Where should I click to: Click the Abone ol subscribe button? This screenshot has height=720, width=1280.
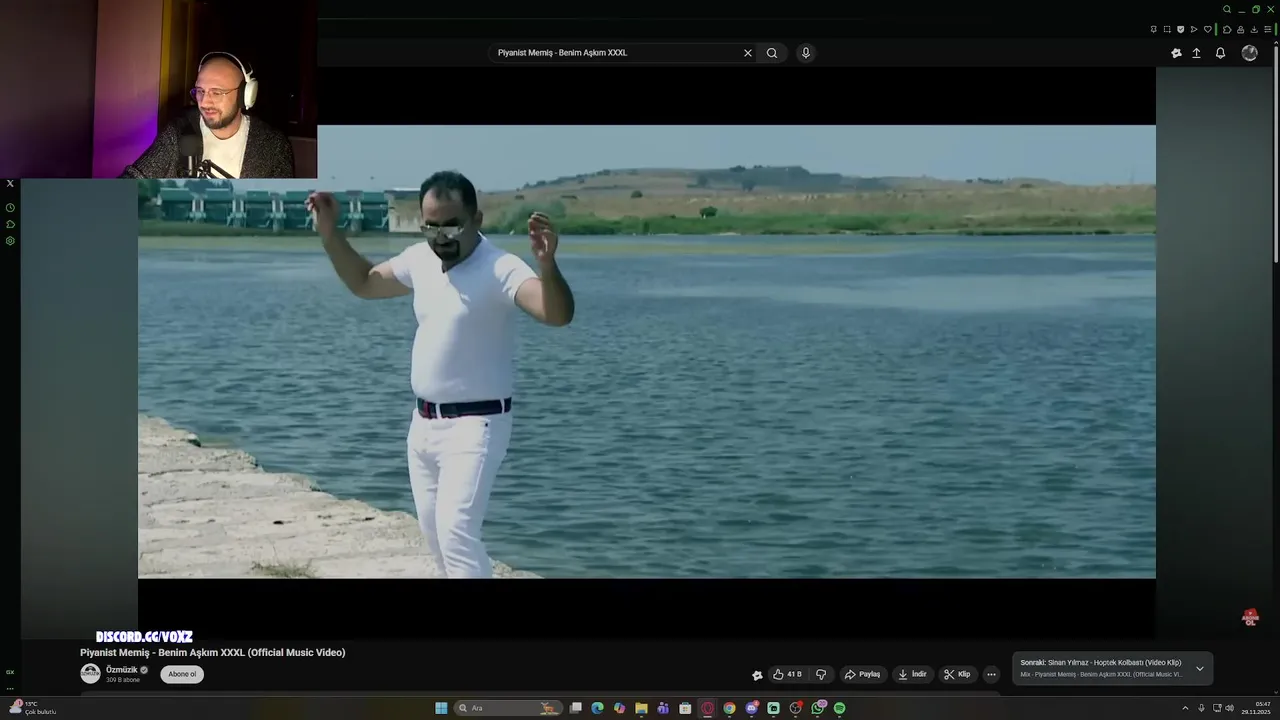pyautogui.click(x=182, y=674)
